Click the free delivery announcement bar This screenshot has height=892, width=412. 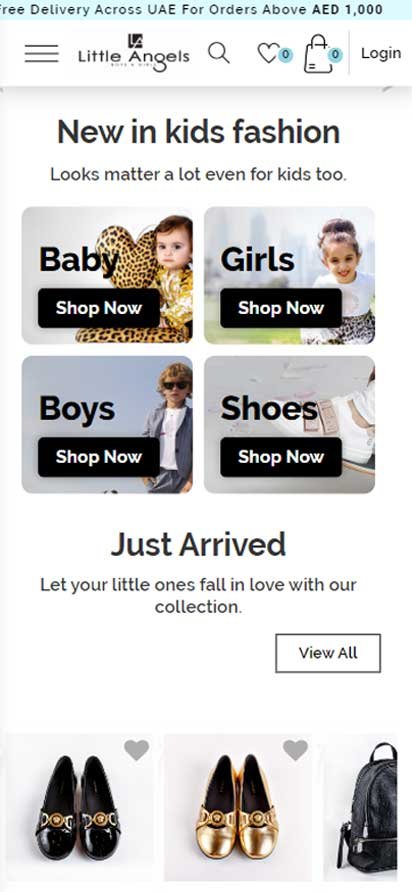(x=206, y=10)
